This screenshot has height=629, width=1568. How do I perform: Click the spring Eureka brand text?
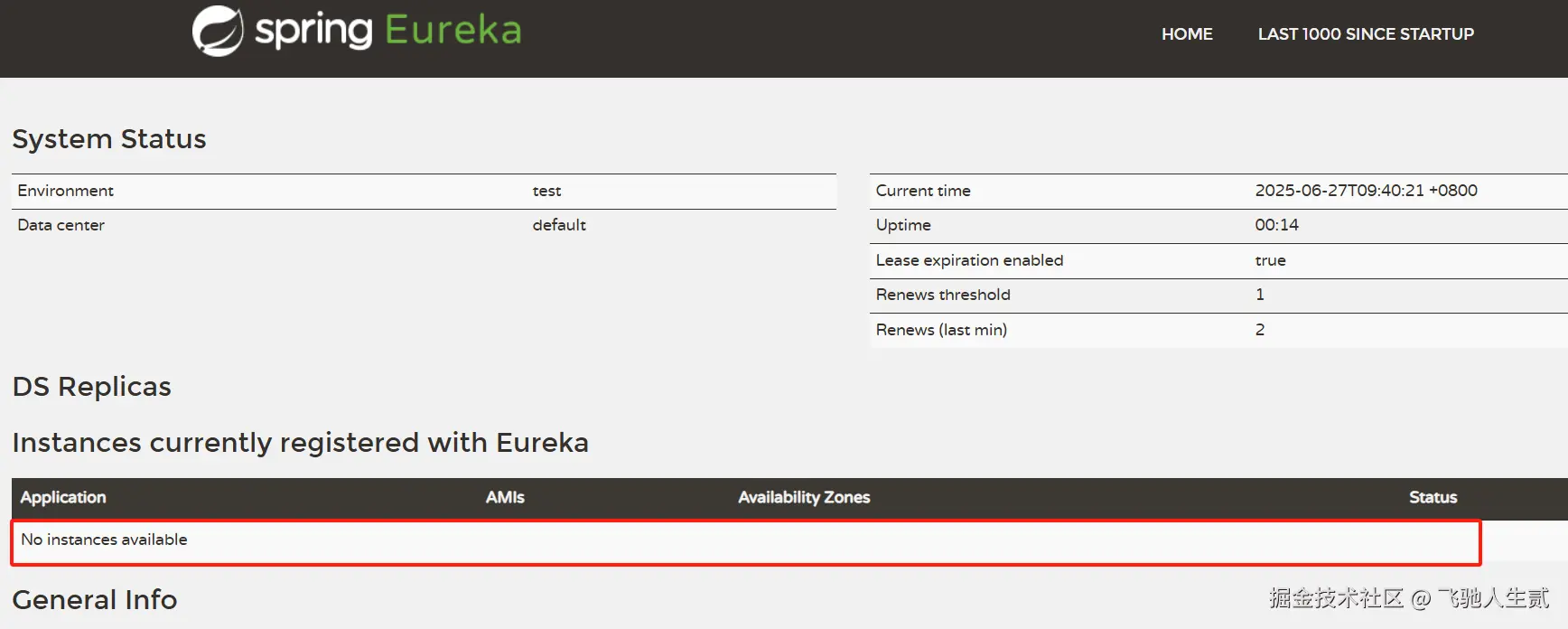pos(388,30)
